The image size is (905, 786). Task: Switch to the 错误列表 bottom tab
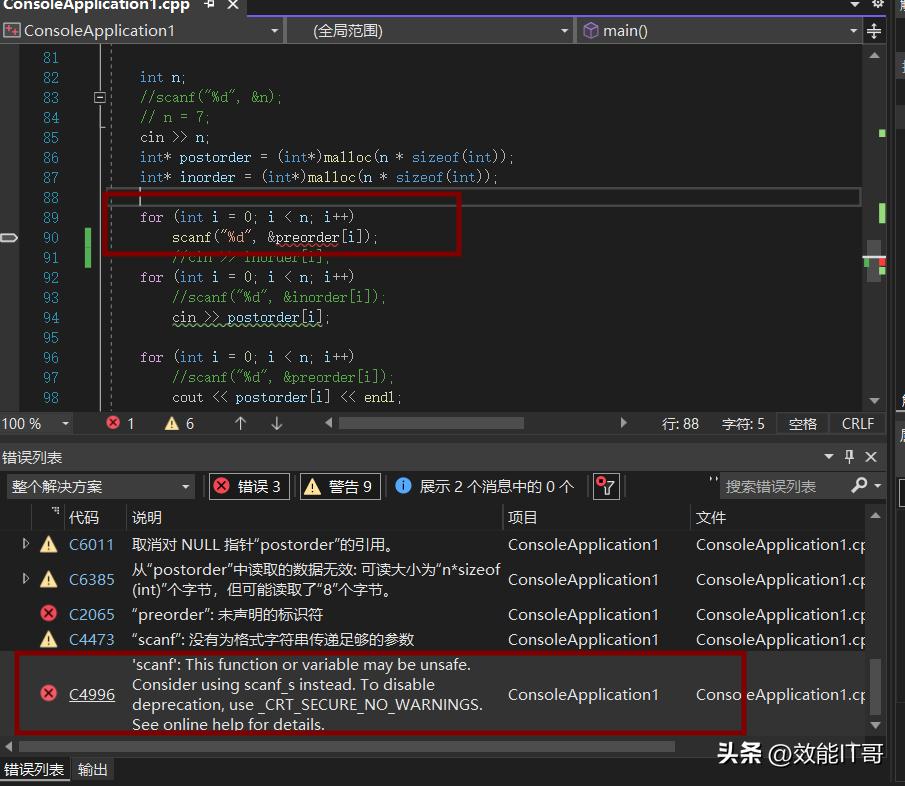[x=33, y=770]
